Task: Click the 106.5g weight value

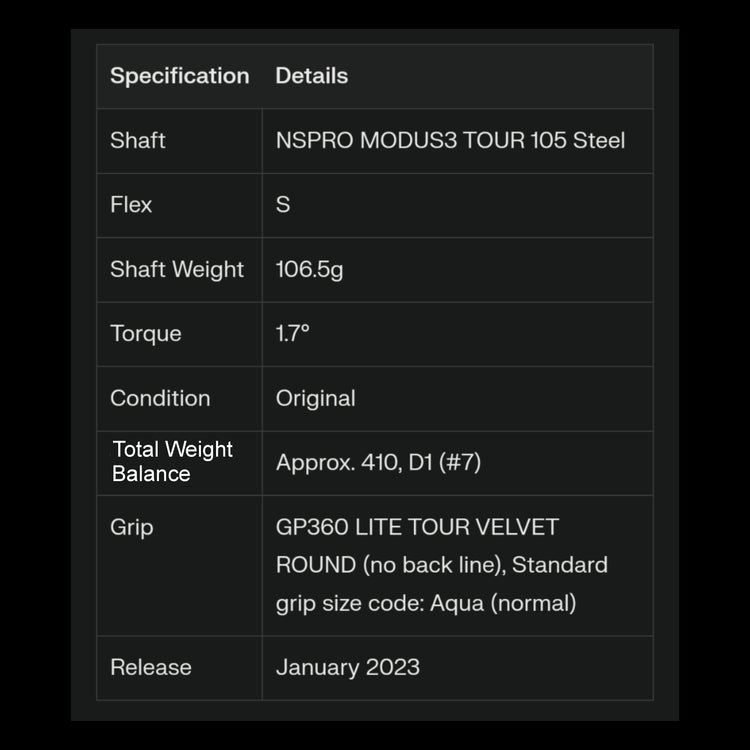Action: [309, 269]
